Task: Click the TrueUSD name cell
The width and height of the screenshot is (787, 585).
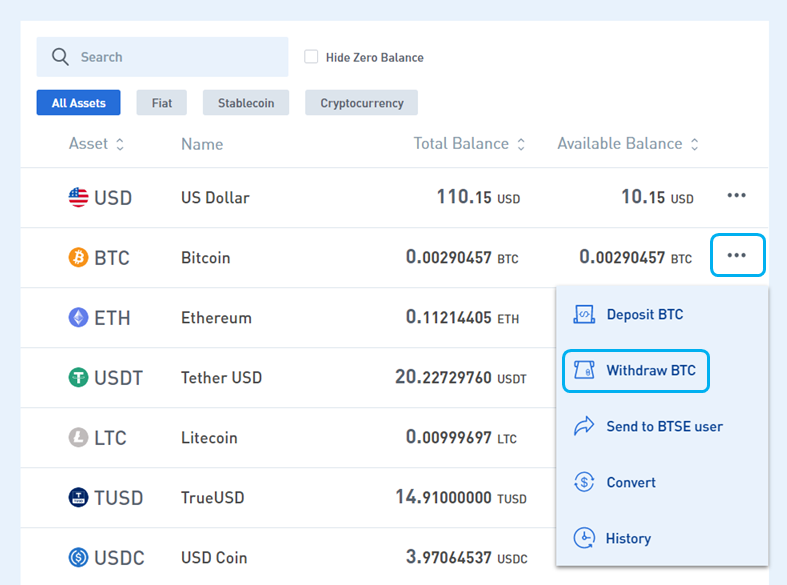Action: [x=212, y=498]
